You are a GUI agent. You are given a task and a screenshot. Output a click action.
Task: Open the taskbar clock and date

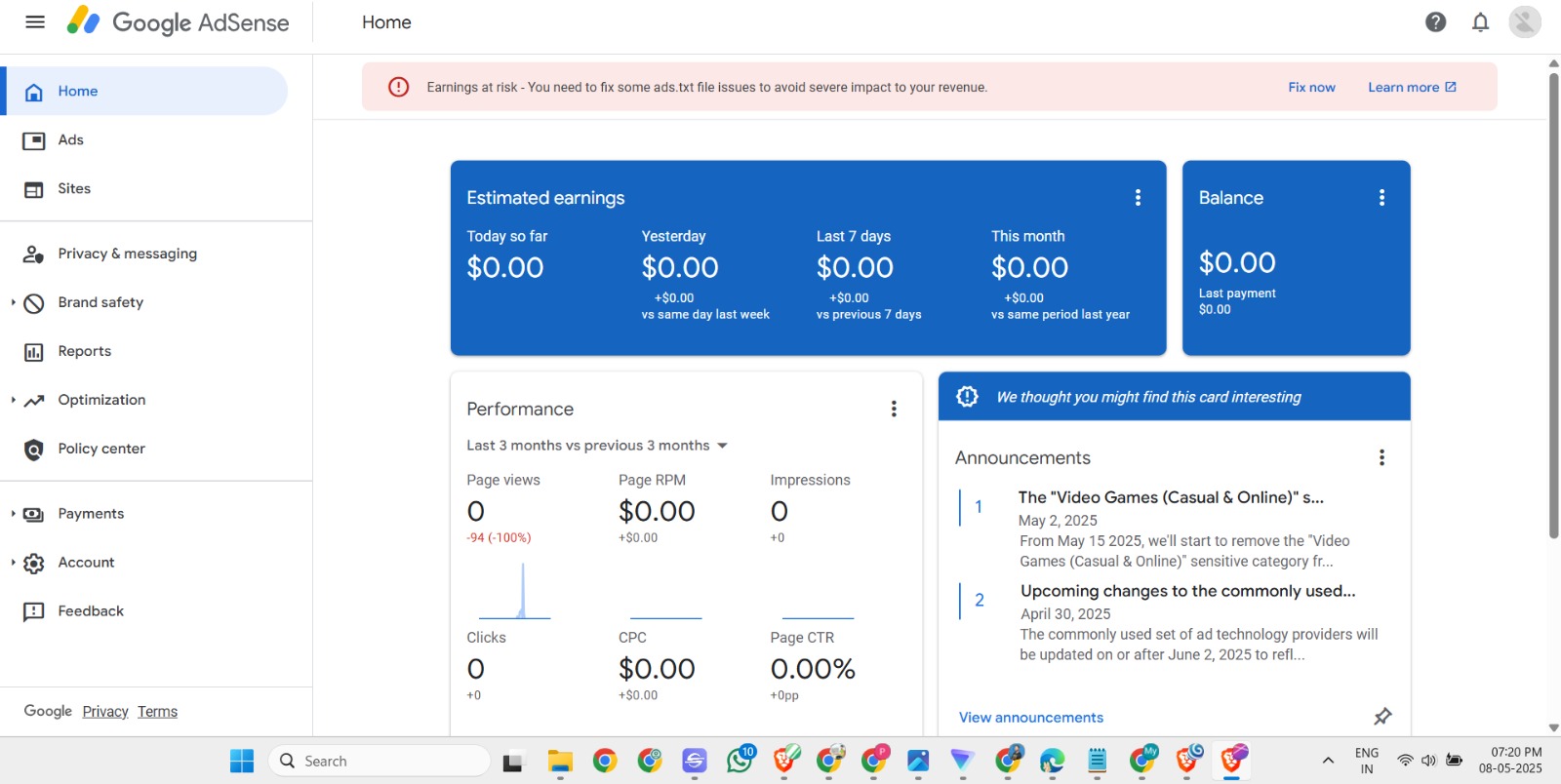coord(1510,761)
